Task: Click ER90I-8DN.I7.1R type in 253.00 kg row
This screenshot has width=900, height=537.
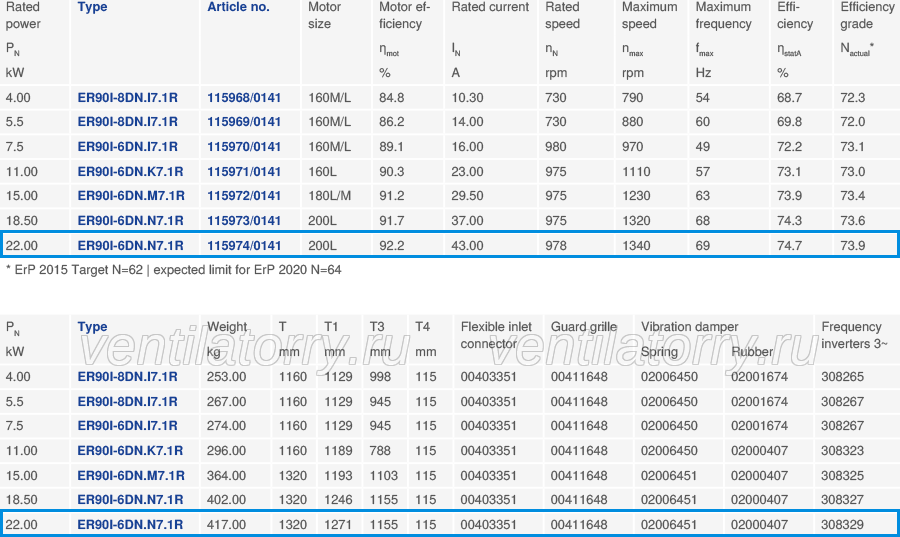Action: coord(127,377)
